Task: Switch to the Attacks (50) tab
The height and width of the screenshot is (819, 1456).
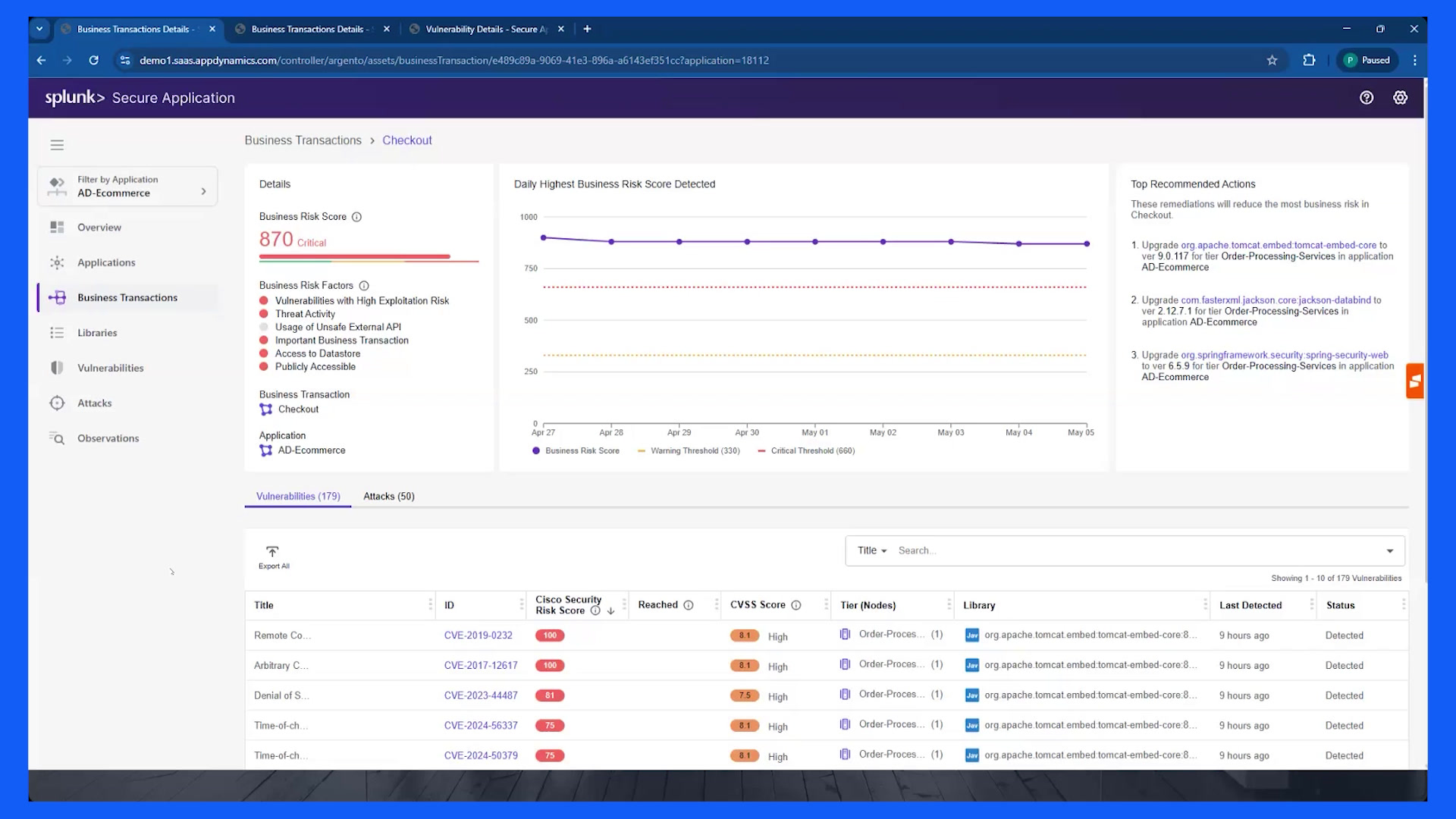Action: click(x=389, y=497)
